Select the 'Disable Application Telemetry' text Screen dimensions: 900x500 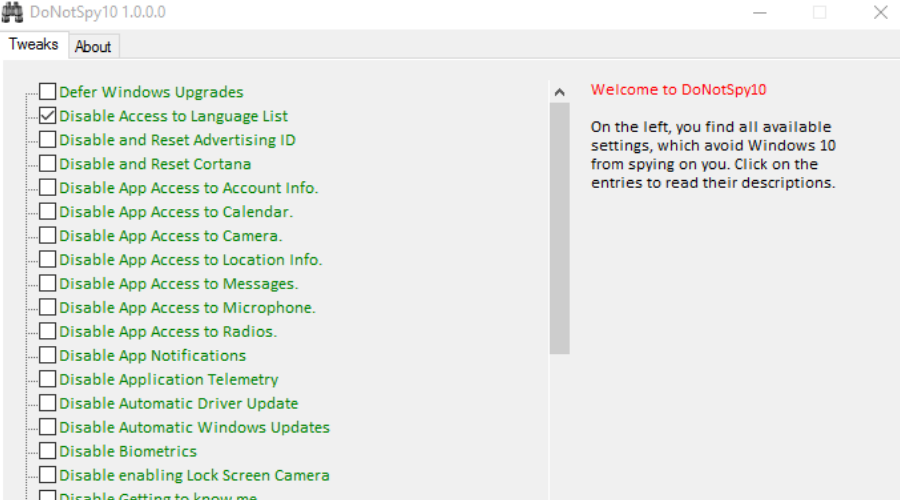pyautogui.click(x=169, y=379)
